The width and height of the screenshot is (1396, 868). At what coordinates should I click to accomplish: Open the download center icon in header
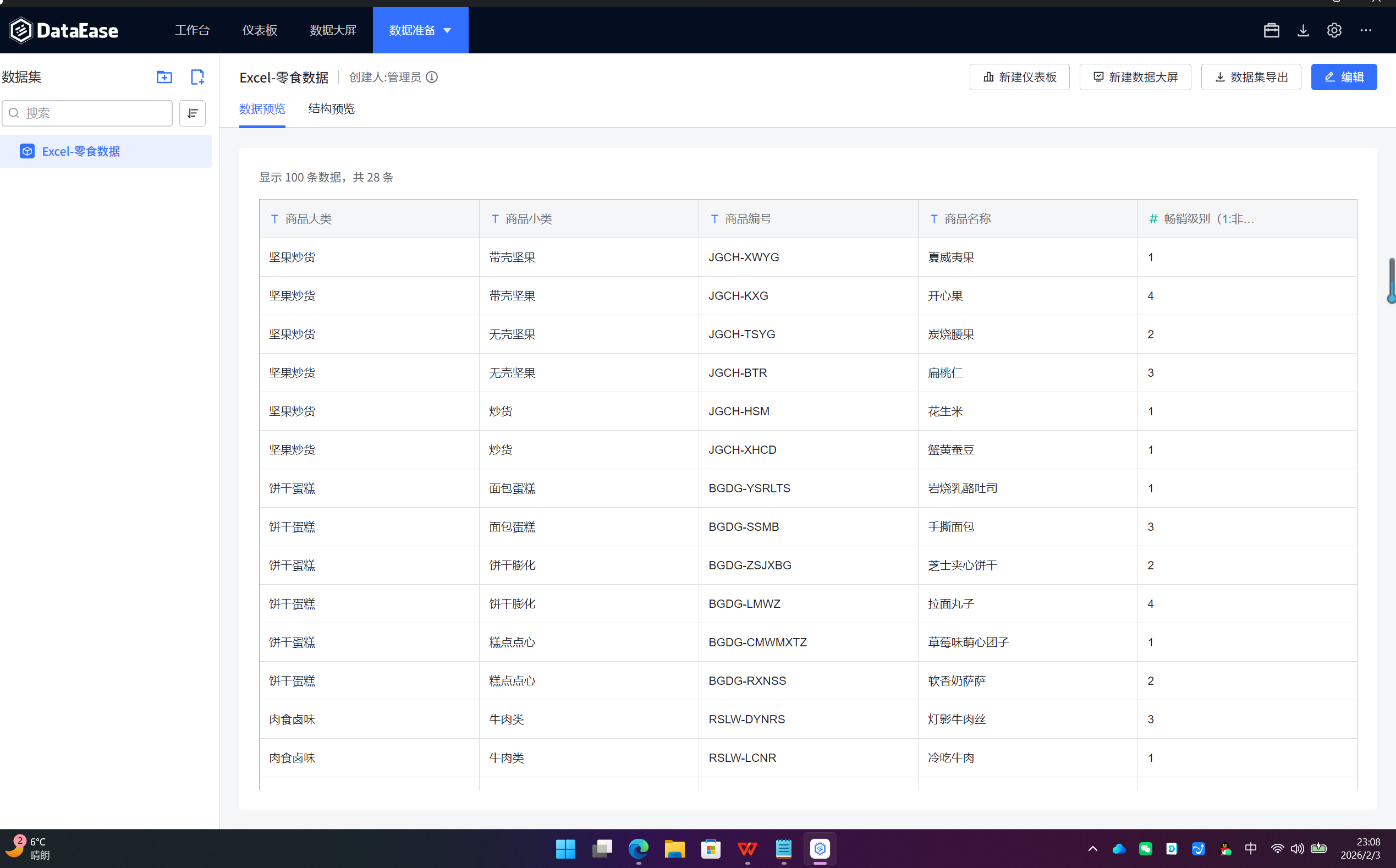point(1303,30)
